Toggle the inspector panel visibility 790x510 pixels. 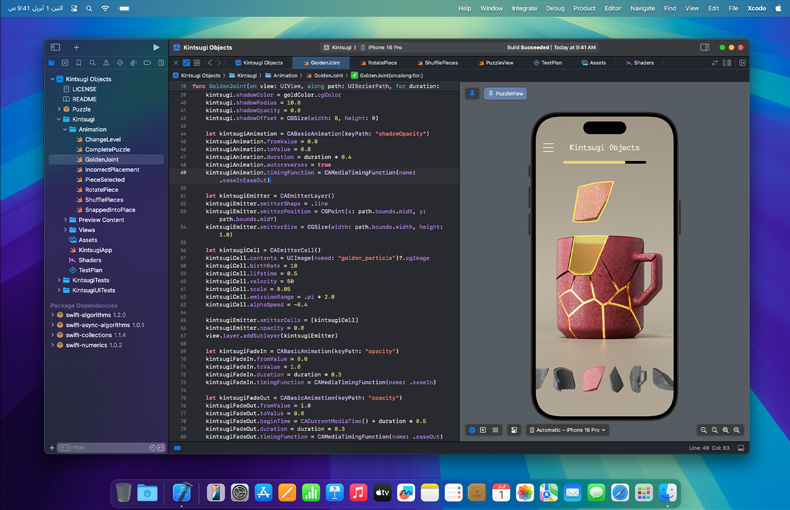[705, 47]
